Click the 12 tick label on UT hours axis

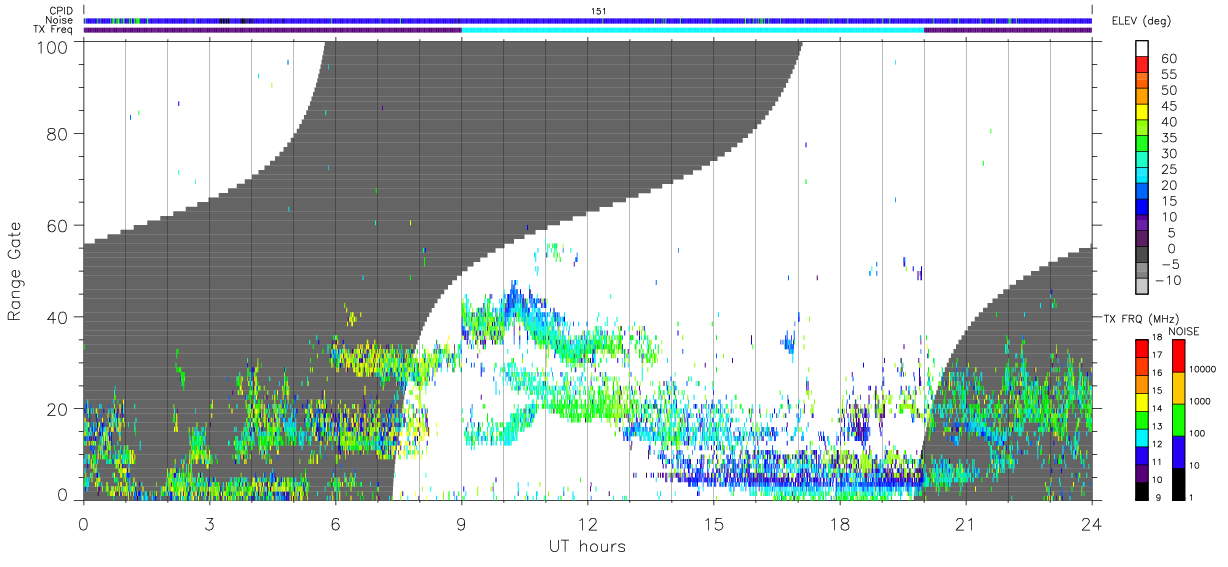pyautogui.click(x=587, y=524)
